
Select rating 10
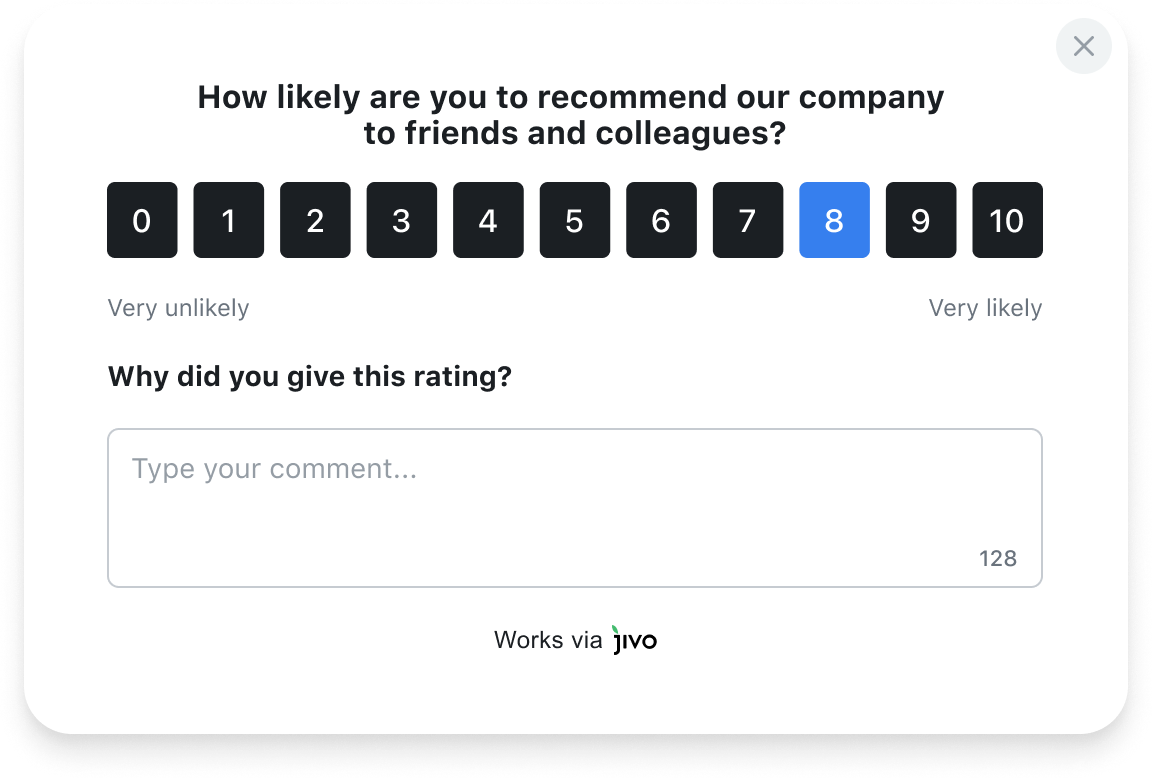1007,220
